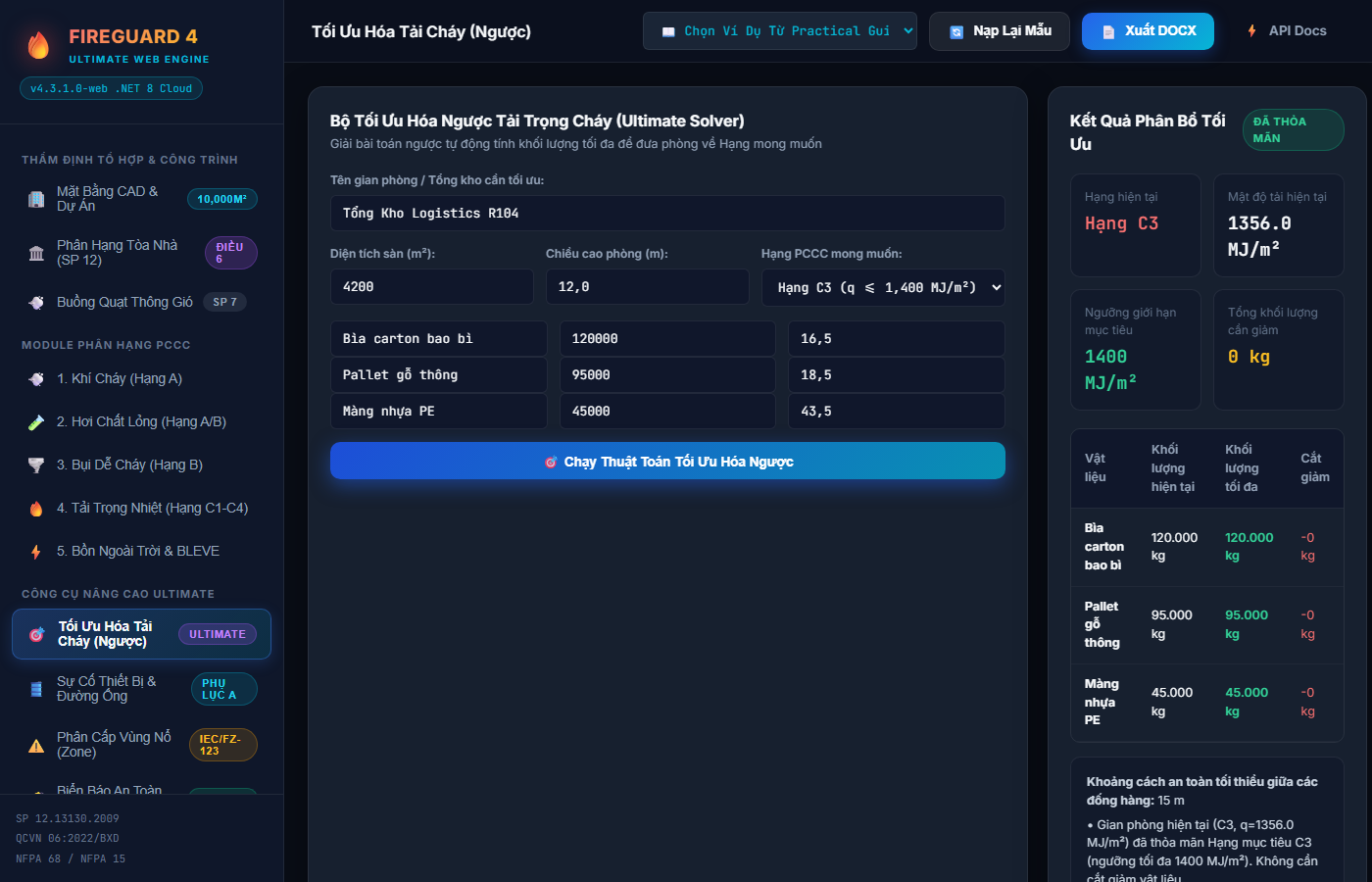Click the Xuất DOCX export button
This screenshot has height=882, width=1372.
click(x=1148, y=31)
